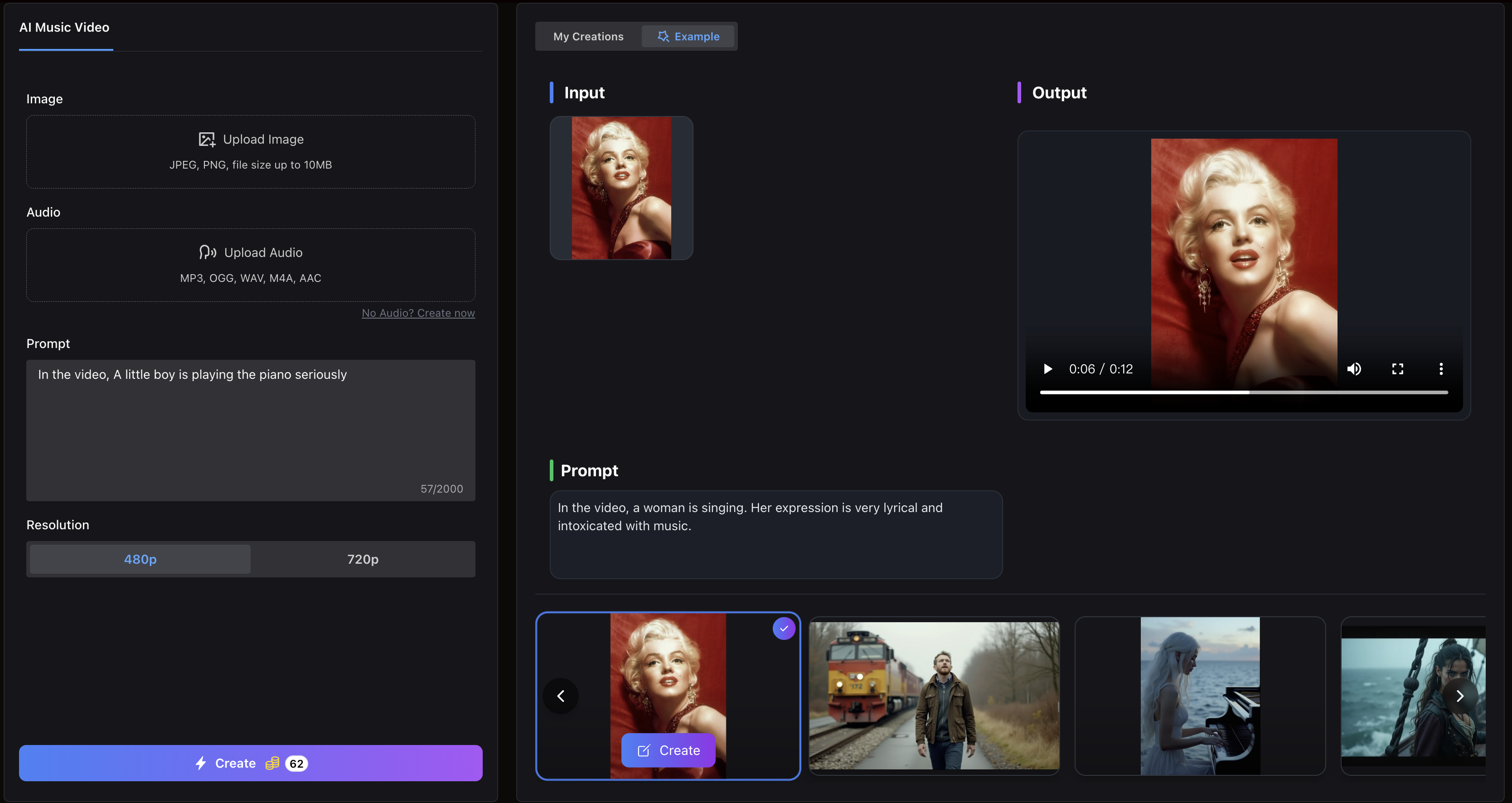Click Create on the selected example thumbnail
The height and width of the screenshot is (803, 1512).
pos(668,750)
